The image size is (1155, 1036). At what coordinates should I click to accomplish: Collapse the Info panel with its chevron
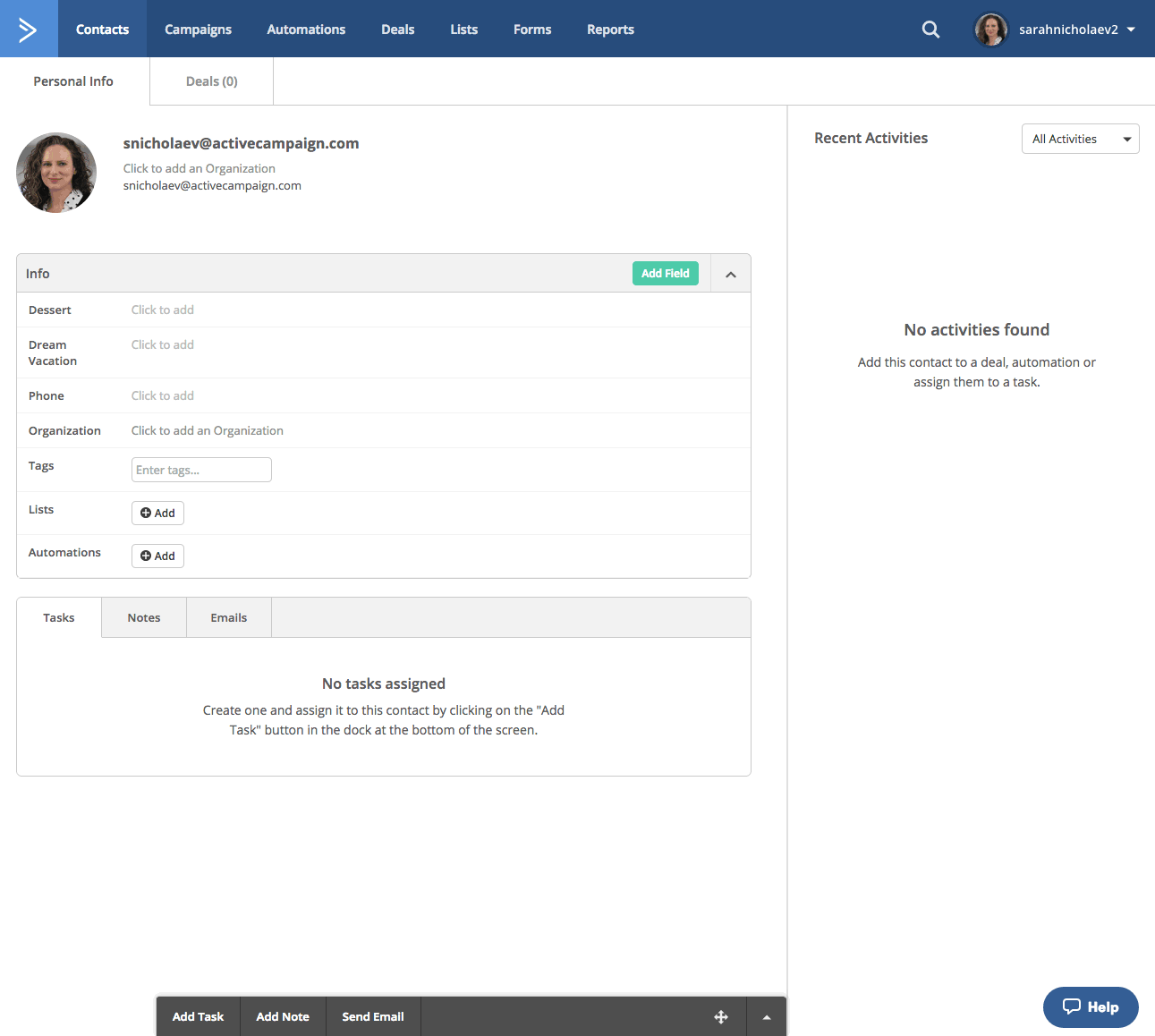pos(730,273)
